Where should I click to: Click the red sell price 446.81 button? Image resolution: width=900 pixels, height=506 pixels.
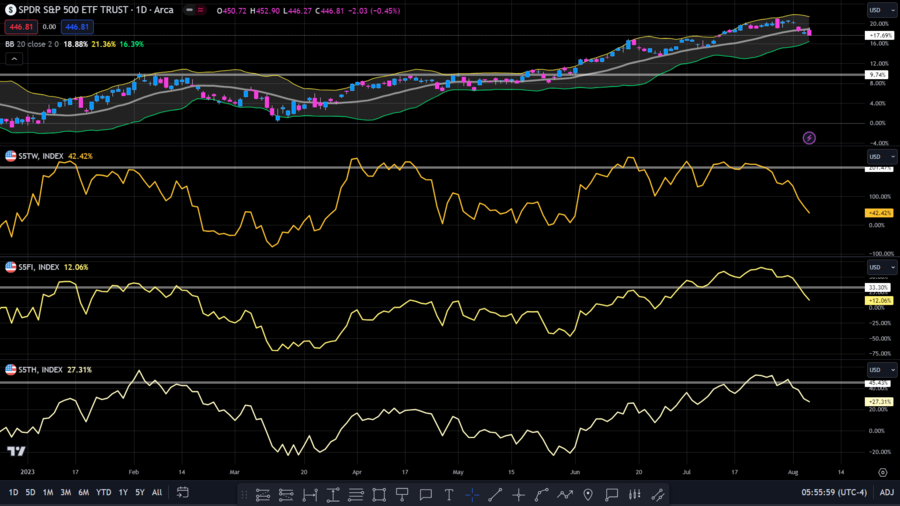(x=21, y=26)
